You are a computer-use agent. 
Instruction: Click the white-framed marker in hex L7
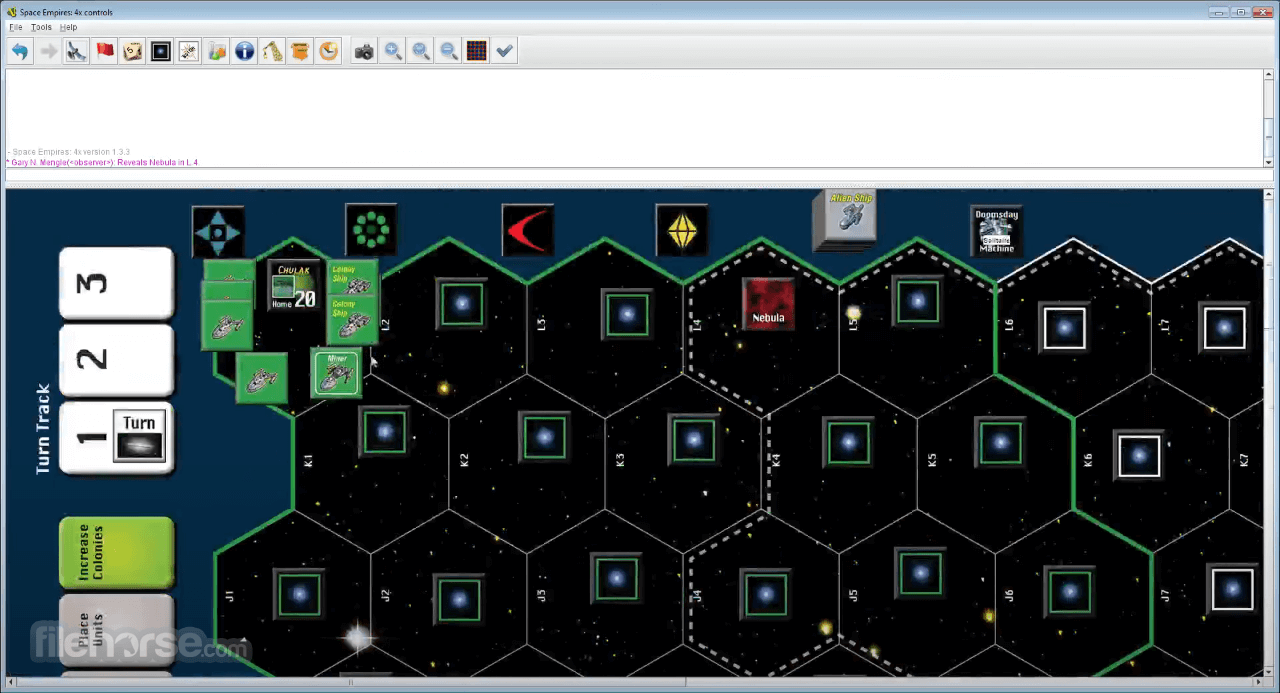coord(1224,328)
